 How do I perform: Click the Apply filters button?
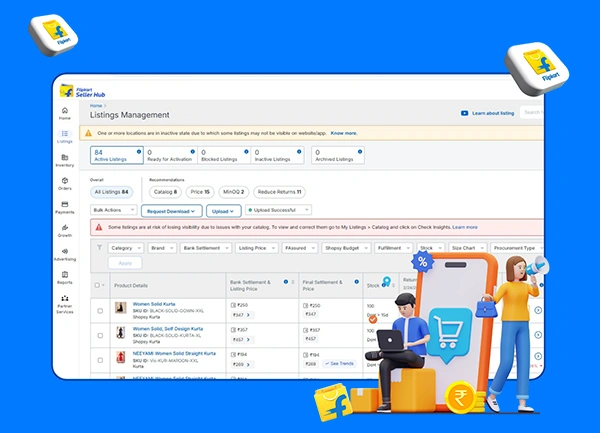click(125, 263)
